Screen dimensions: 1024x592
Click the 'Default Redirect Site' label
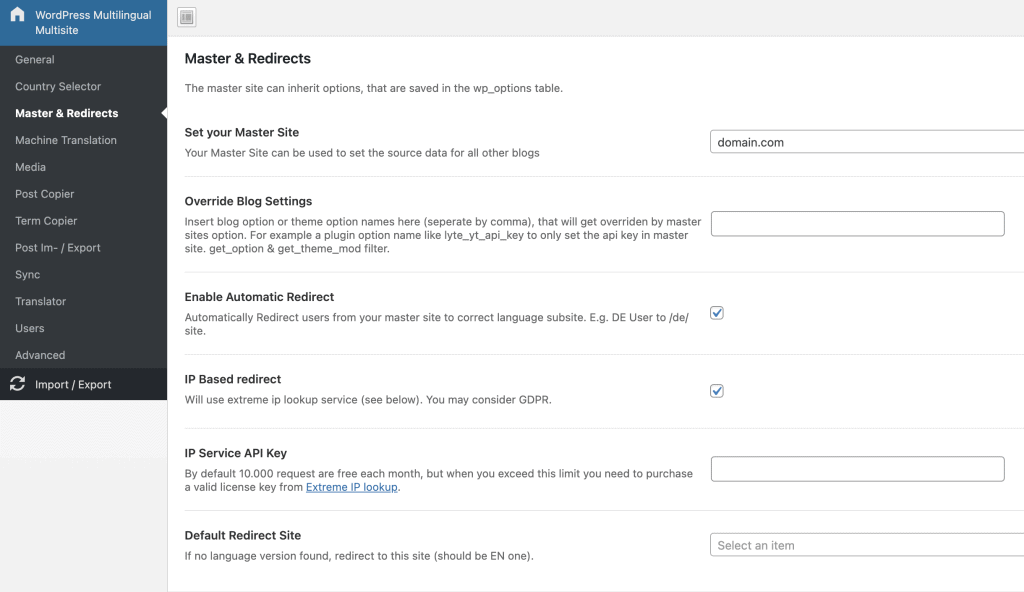pos(242,535)
